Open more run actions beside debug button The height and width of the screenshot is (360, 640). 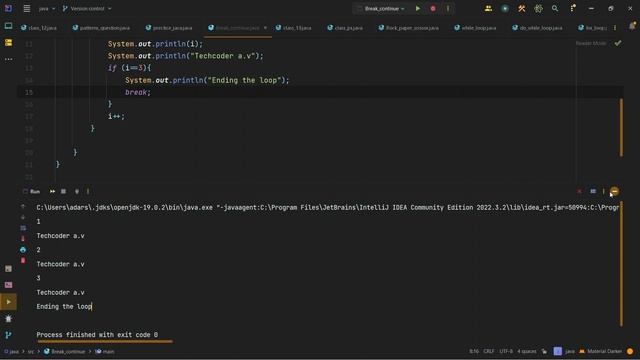[448, 8]
